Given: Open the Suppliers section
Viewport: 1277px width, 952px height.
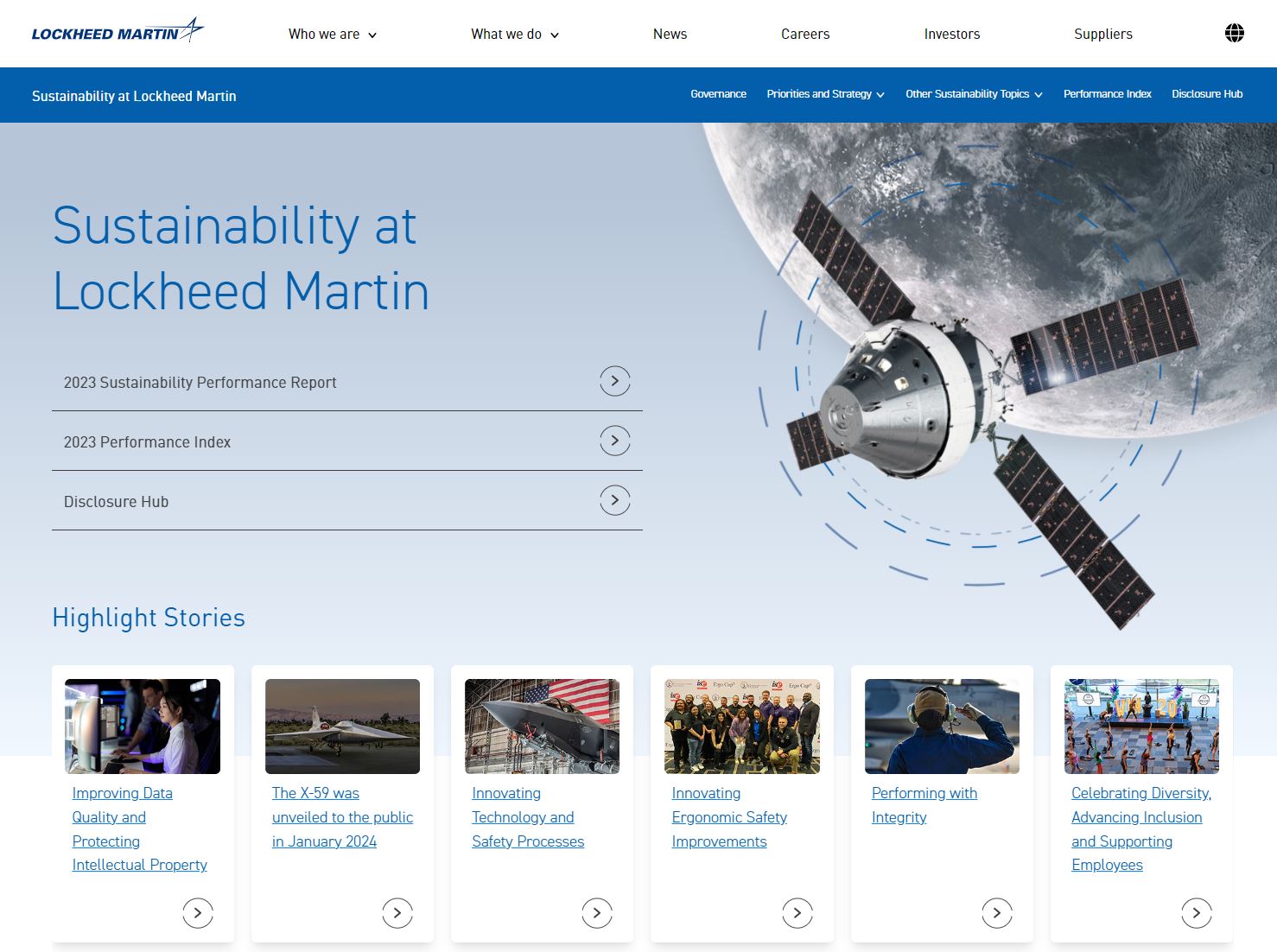Looking at the screenshot, I should pyautogui.click(x=1103, y=35).
